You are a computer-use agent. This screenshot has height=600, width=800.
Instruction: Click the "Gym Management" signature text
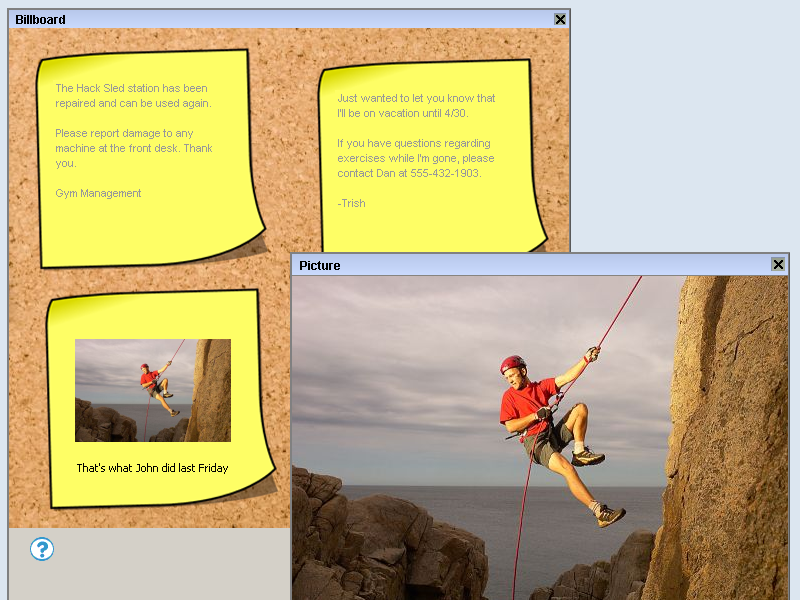click(98, 193)
